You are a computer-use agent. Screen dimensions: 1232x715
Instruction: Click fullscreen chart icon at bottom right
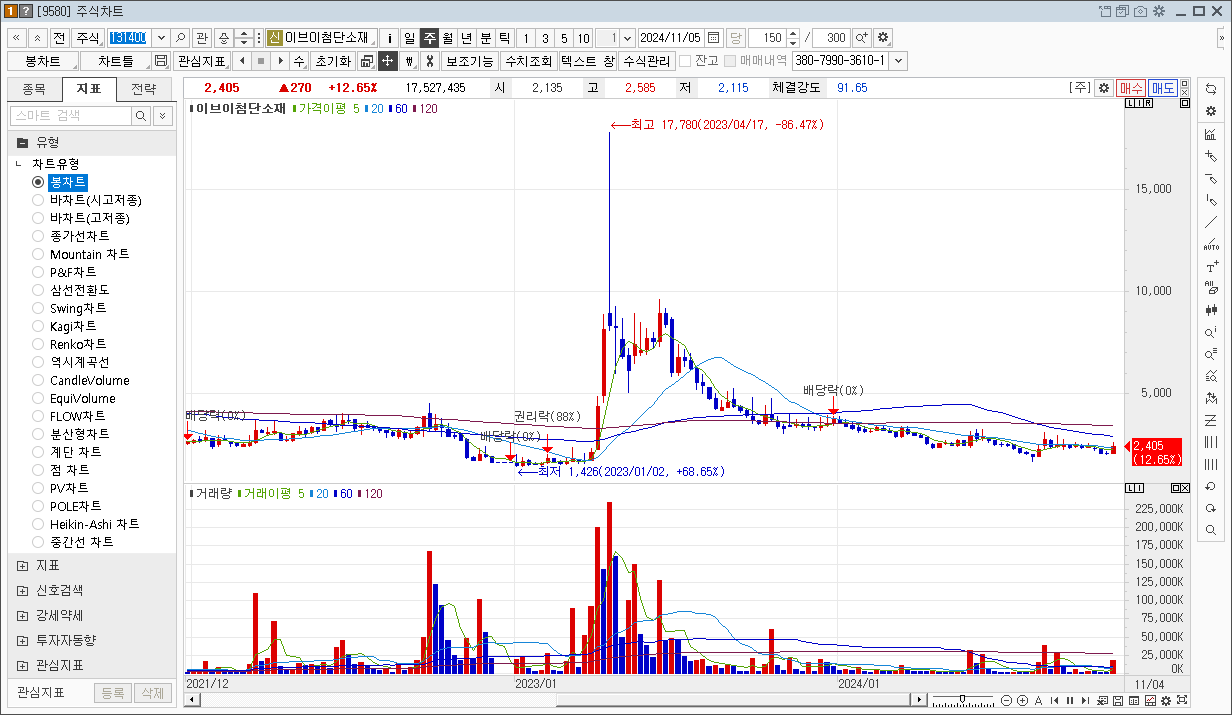click(x=1183, y=700)
